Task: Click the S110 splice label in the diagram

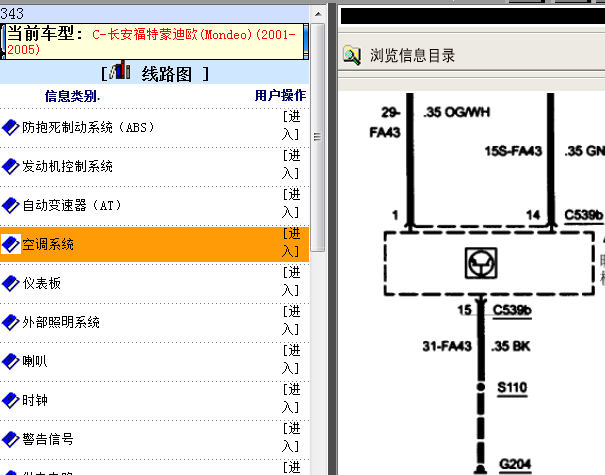Action: click(x=512, y=387)
